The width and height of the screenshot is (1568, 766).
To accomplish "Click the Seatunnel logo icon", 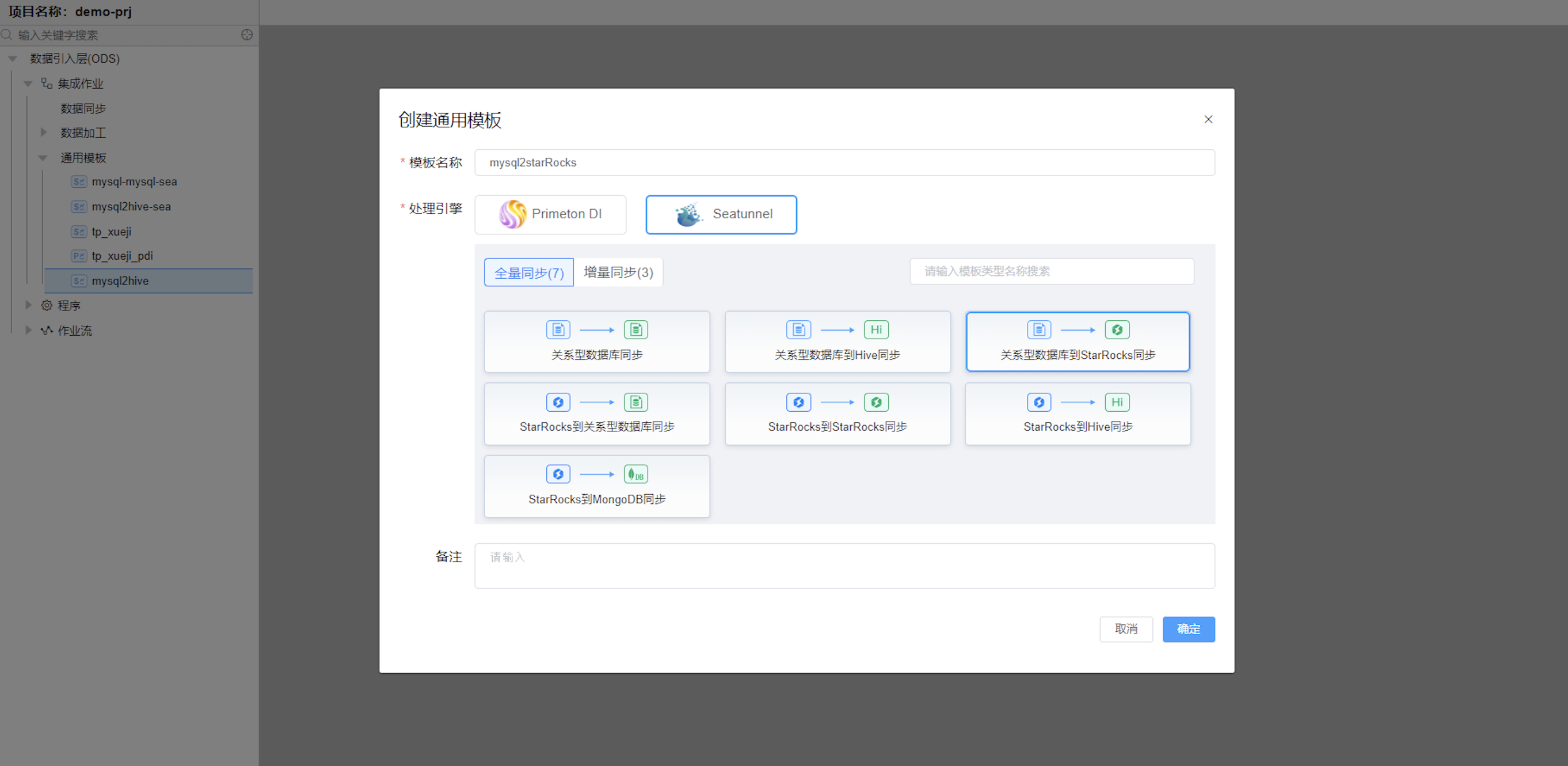I will [x=688, y=214].
